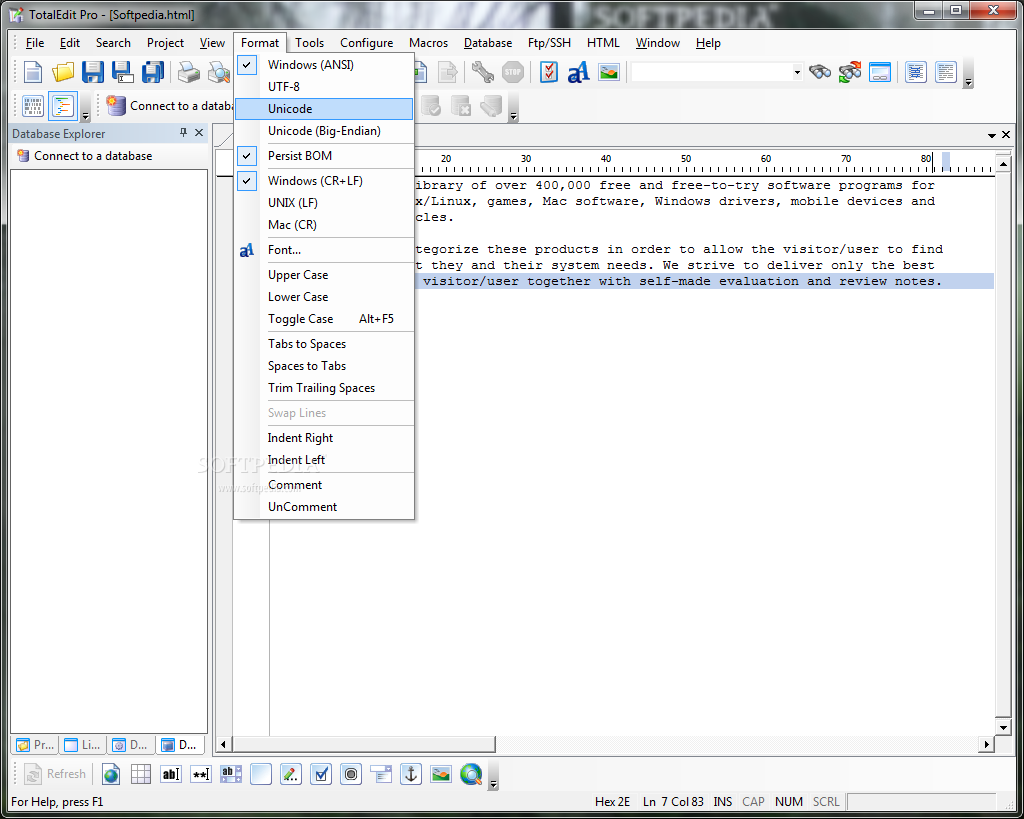Click the binoculars Find icon

click(820, 72)
